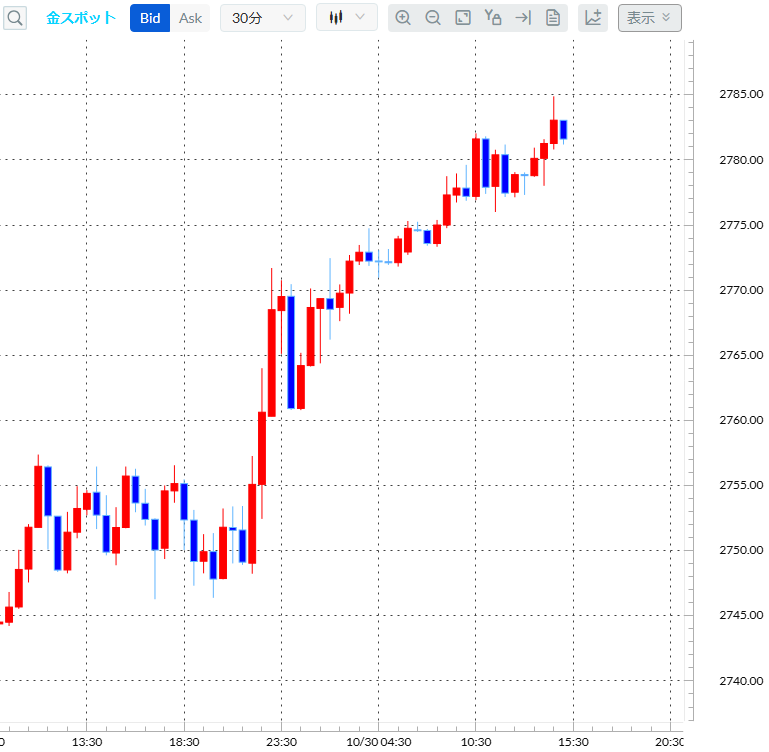Jump to latest bar arrow icon
The height and width of the screenshot is (752, 769).
pos(523,18)
